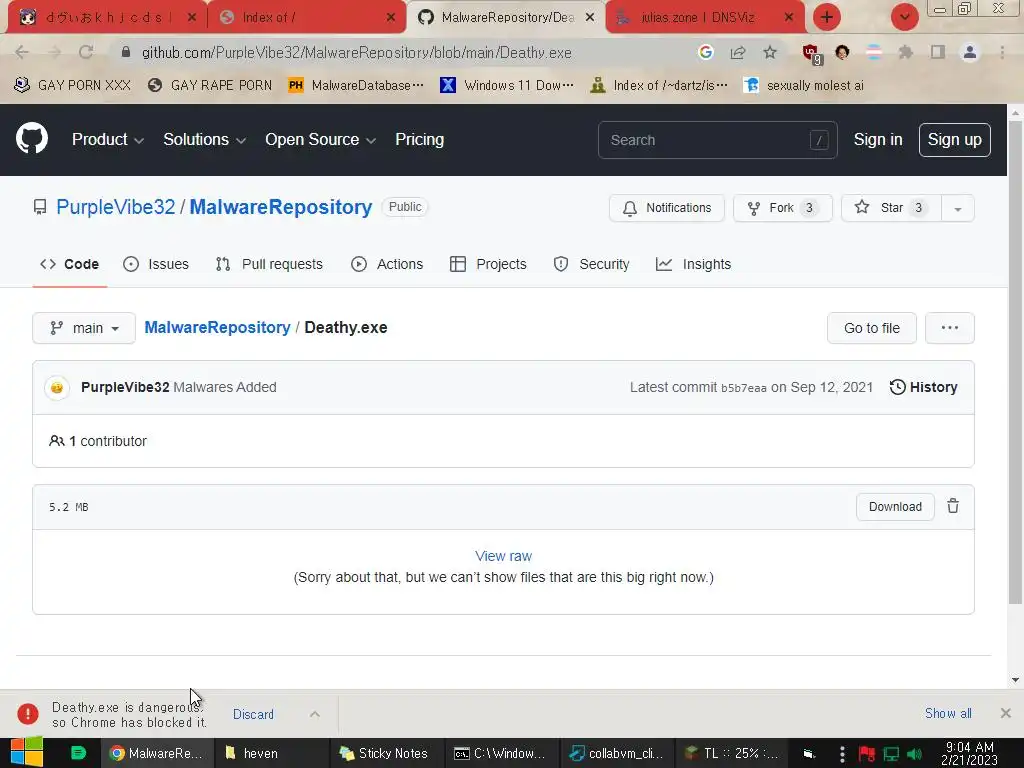Image resolution: width=1024 pixels, height=768 pixels.
Task: Open the GitHub home logo
Action: tap(31, 138)
